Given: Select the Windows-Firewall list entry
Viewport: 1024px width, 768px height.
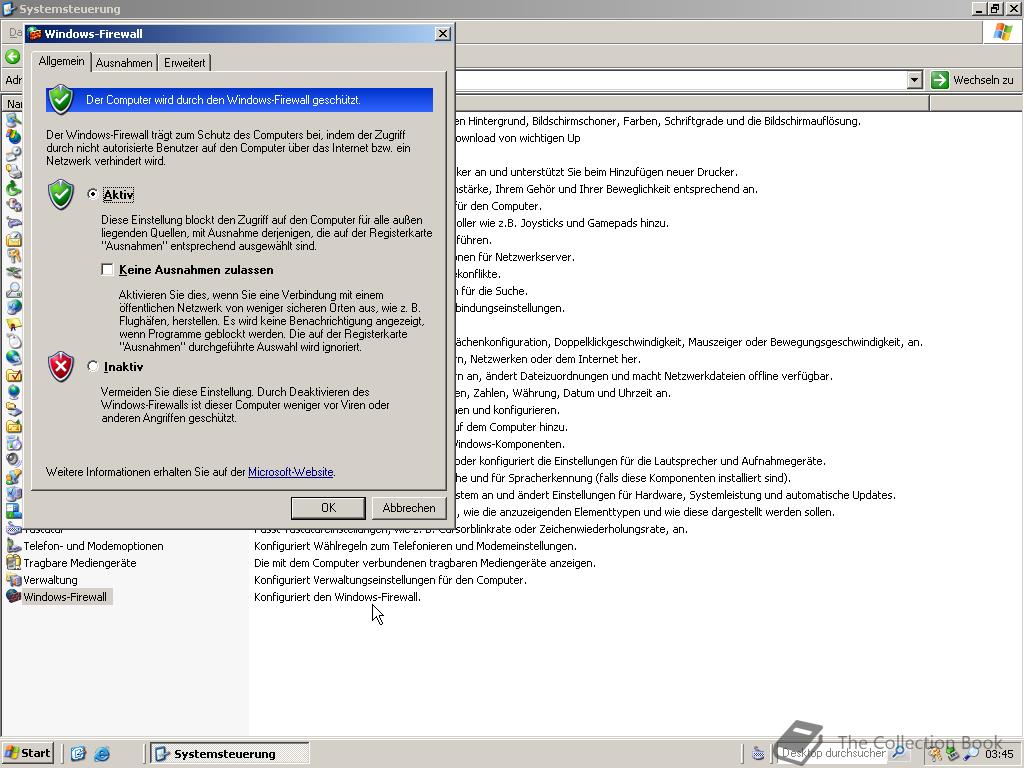Looking at the screenshot, I should point(65,596).
